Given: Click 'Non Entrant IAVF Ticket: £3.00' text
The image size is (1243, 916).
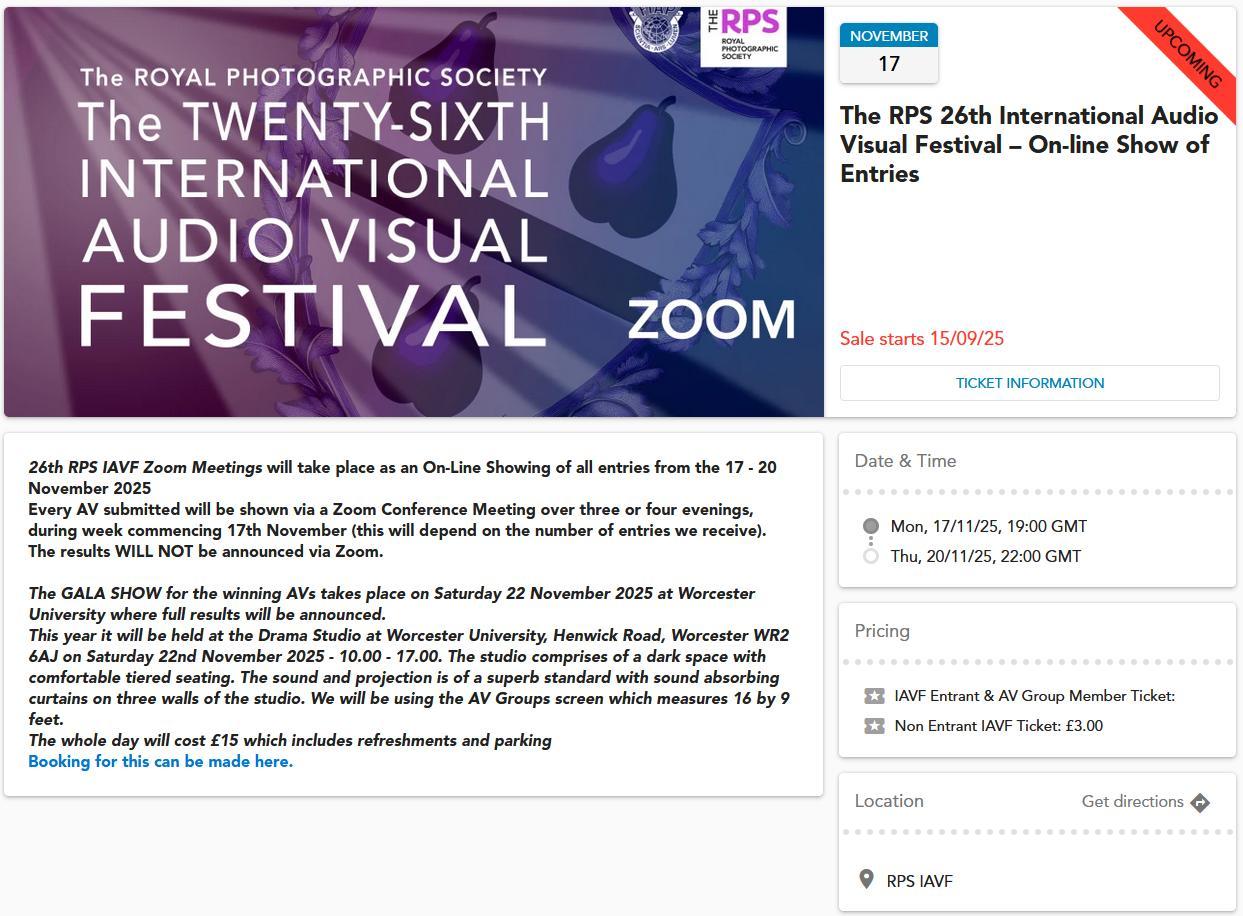Looking at the screenshot, I should pyautogui.click(x=999, y=726).
